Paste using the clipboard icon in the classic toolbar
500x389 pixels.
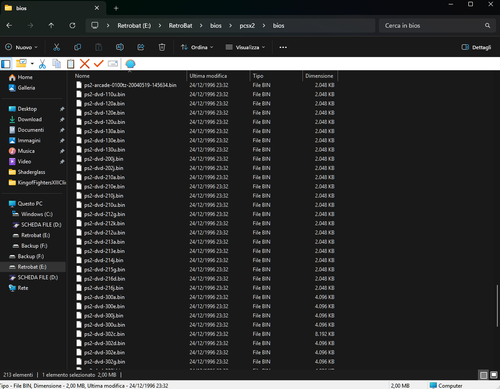tap(70, 63)
